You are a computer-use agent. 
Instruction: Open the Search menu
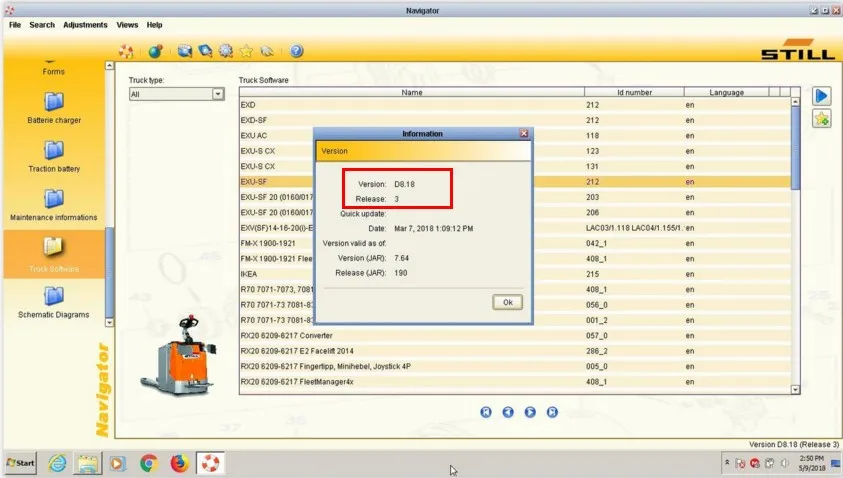(x=42, y=25)
